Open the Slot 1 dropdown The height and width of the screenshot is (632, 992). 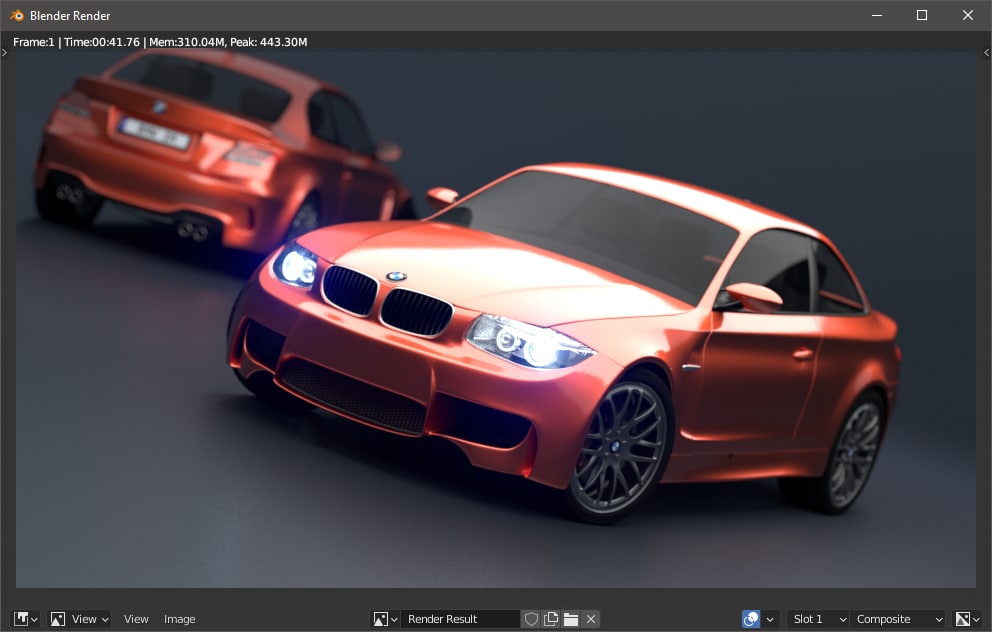tap(819, 619)
